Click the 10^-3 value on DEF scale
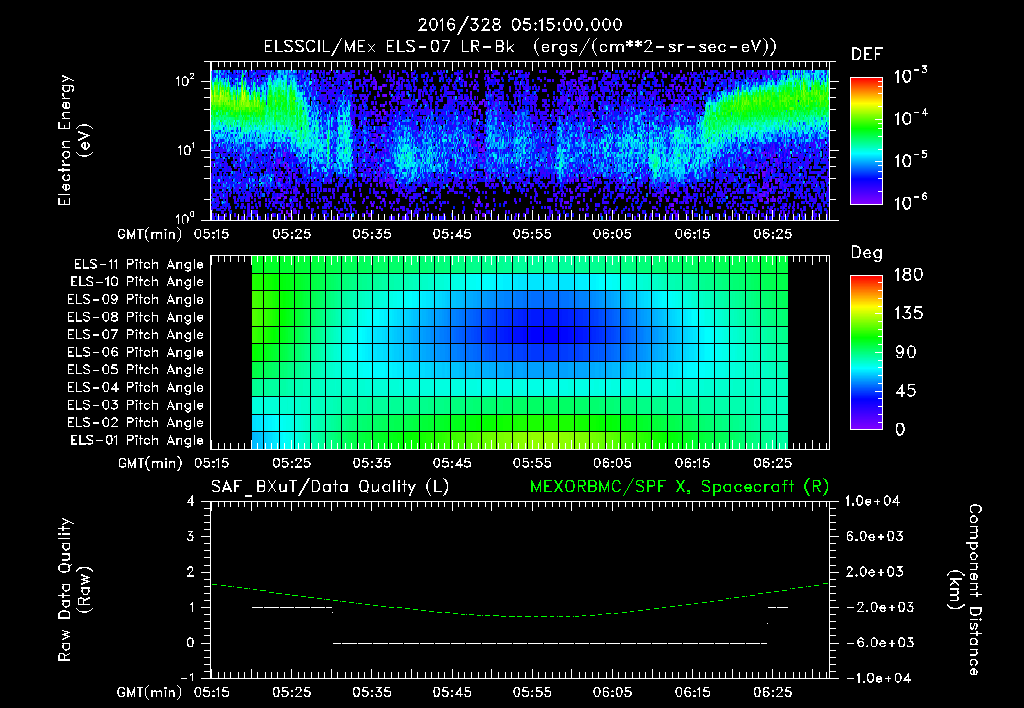 [910, 75]
